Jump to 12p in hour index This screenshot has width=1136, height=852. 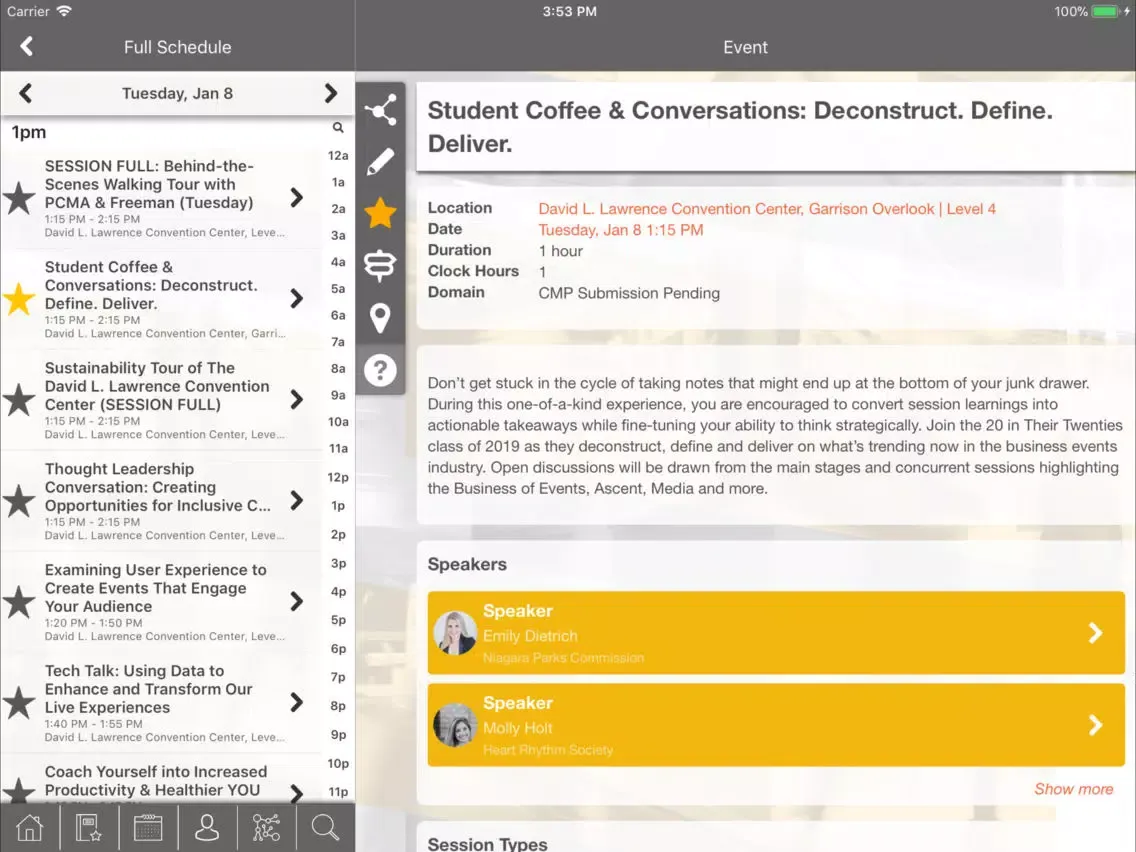(338, 477)
